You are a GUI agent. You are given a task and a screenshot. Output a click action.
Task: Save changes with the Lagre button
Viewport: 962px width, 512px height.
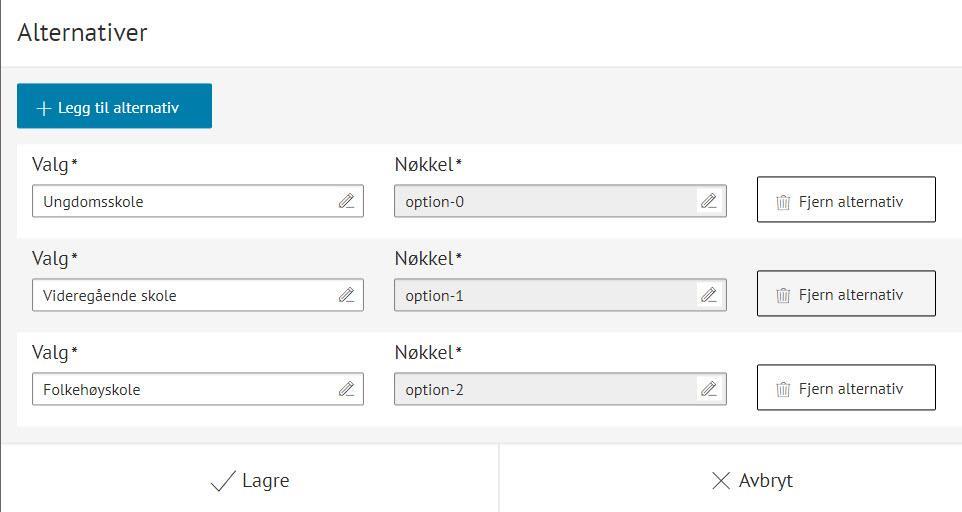point(250,481)
